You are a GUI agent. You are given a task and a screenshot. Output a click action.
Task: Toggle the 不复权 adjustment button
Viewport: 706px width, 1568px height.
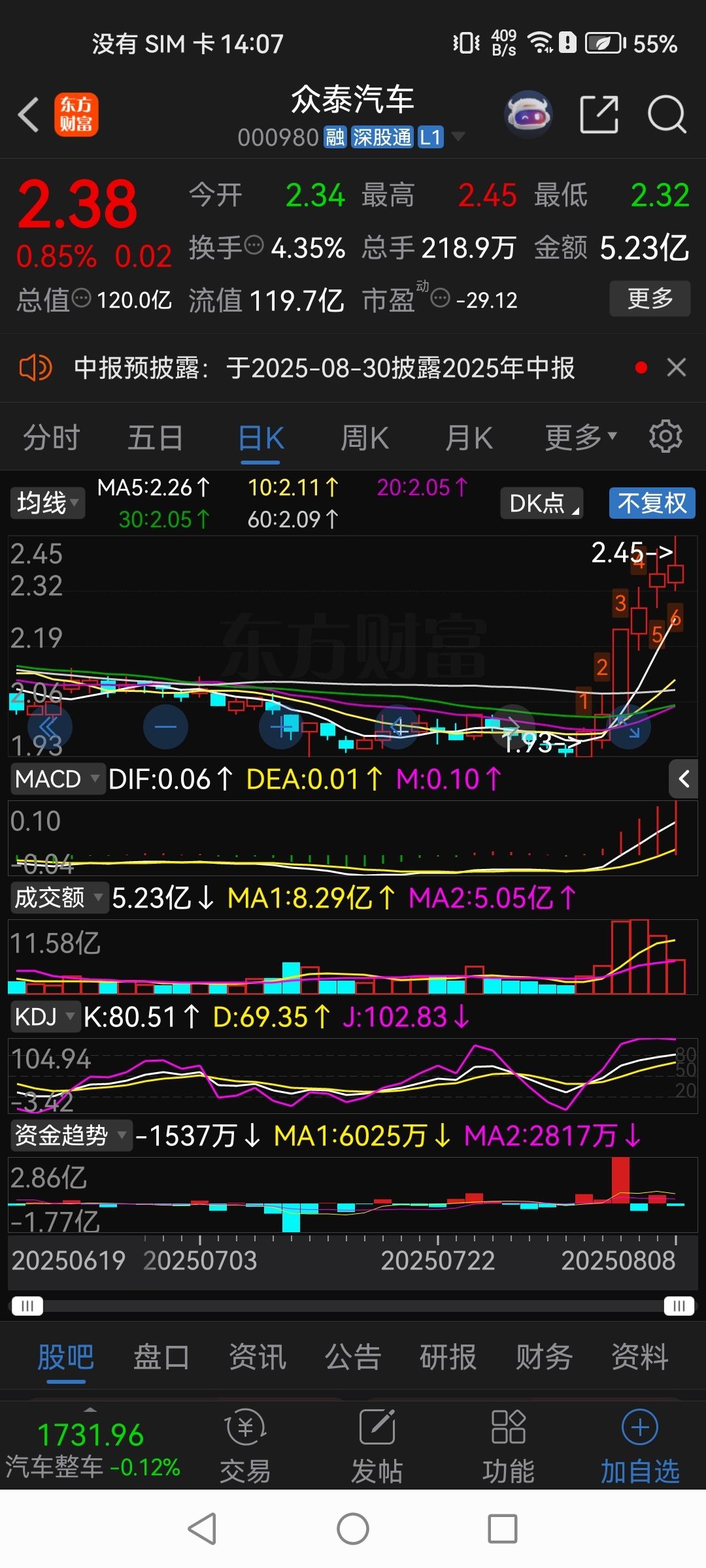(652, 503)
